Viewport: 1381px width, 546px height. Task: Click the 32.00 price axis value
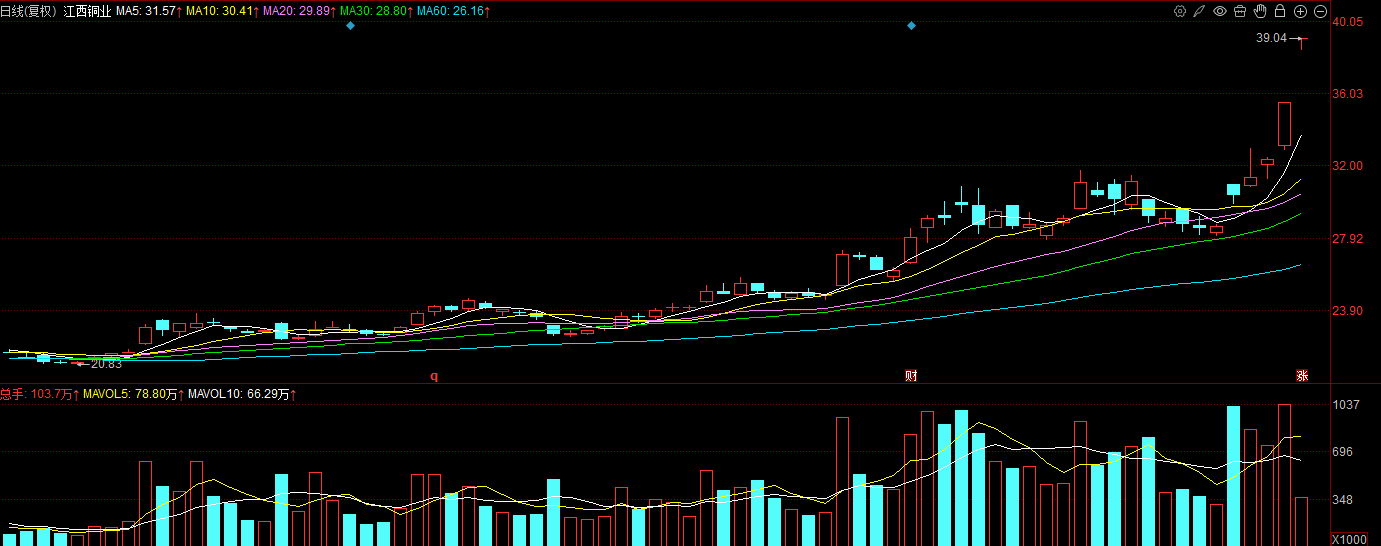click(x=1349, y=166)
